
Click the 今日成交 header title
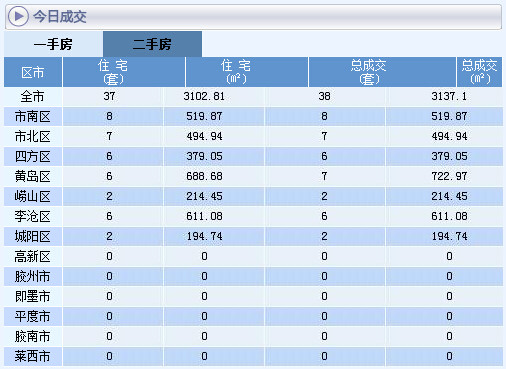[60, 16]
